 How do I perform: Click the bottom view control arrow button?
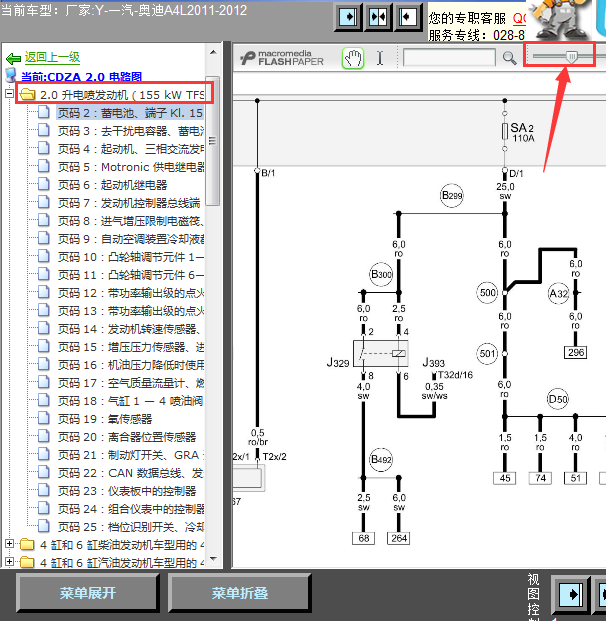click(571, 594)
